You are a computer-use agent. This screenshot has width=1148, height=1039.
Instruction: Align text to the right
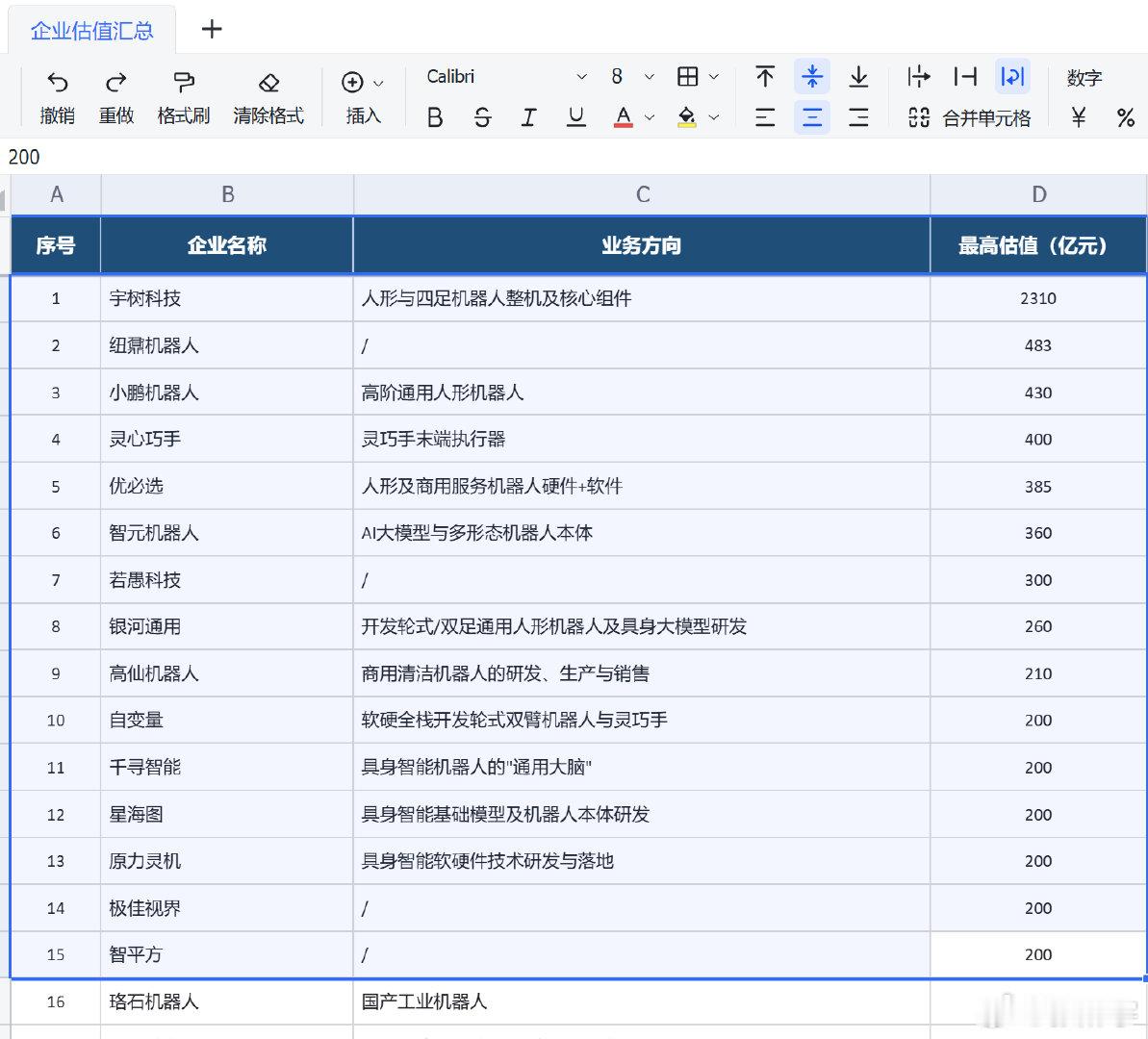[858, 117]
